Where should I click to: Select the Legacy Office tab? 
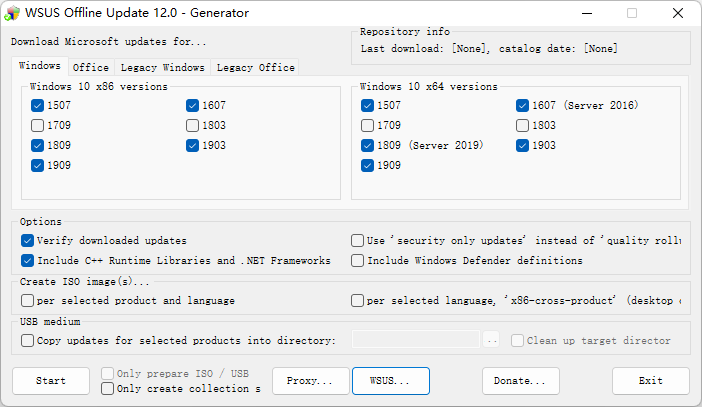click(x=255, y=67)
